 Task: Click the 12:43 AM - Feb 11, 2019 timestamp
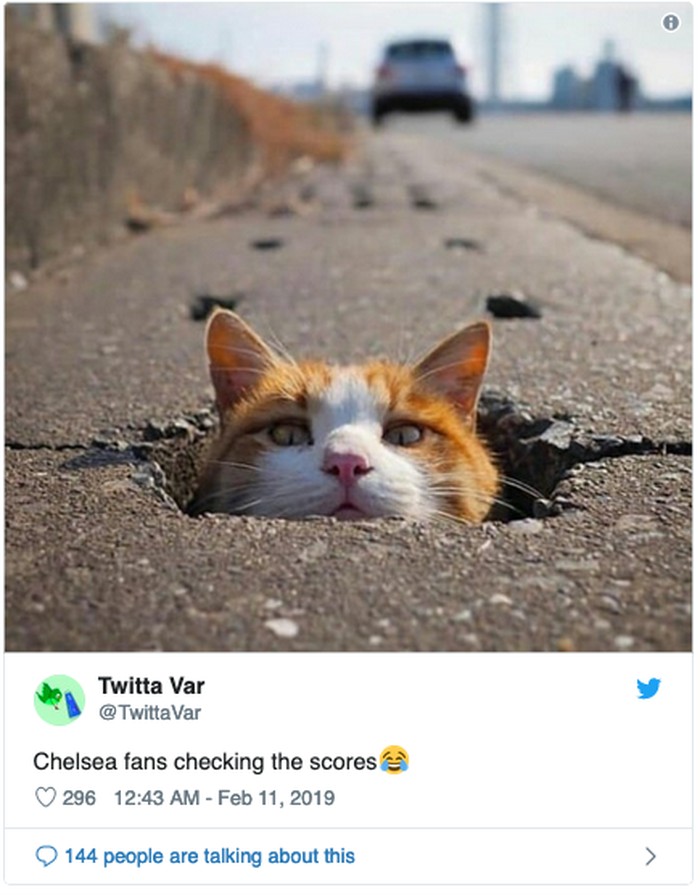pyautogui.click(x=224, y=797)
